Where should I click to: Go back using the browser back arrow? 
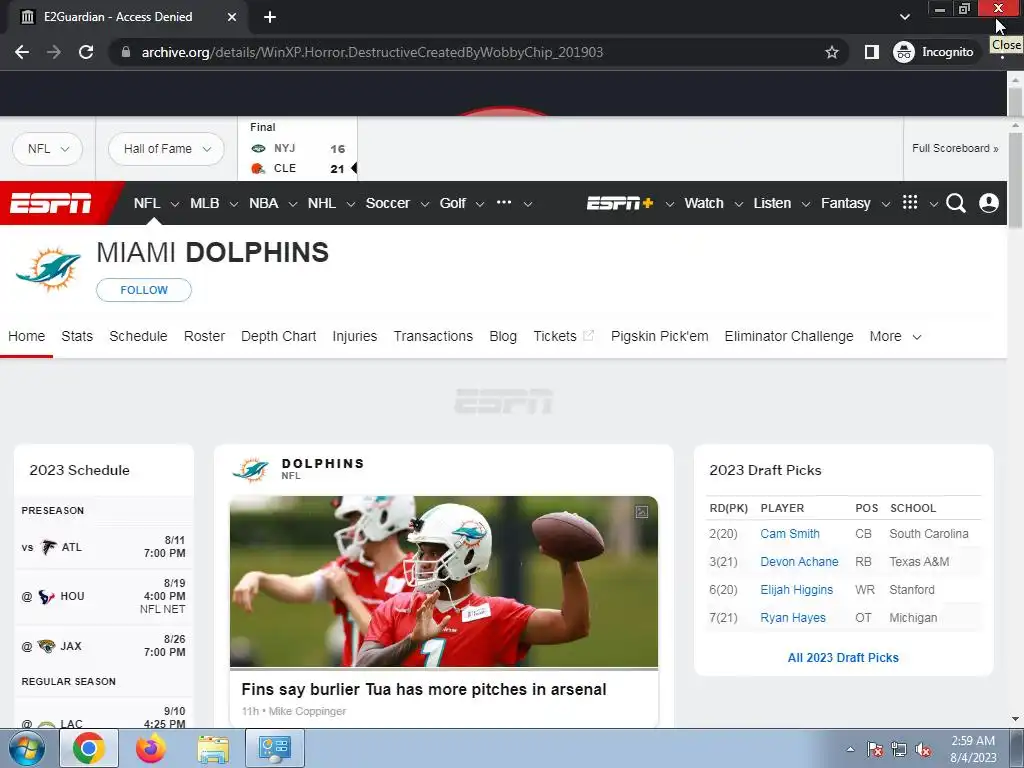click(22, 52)
